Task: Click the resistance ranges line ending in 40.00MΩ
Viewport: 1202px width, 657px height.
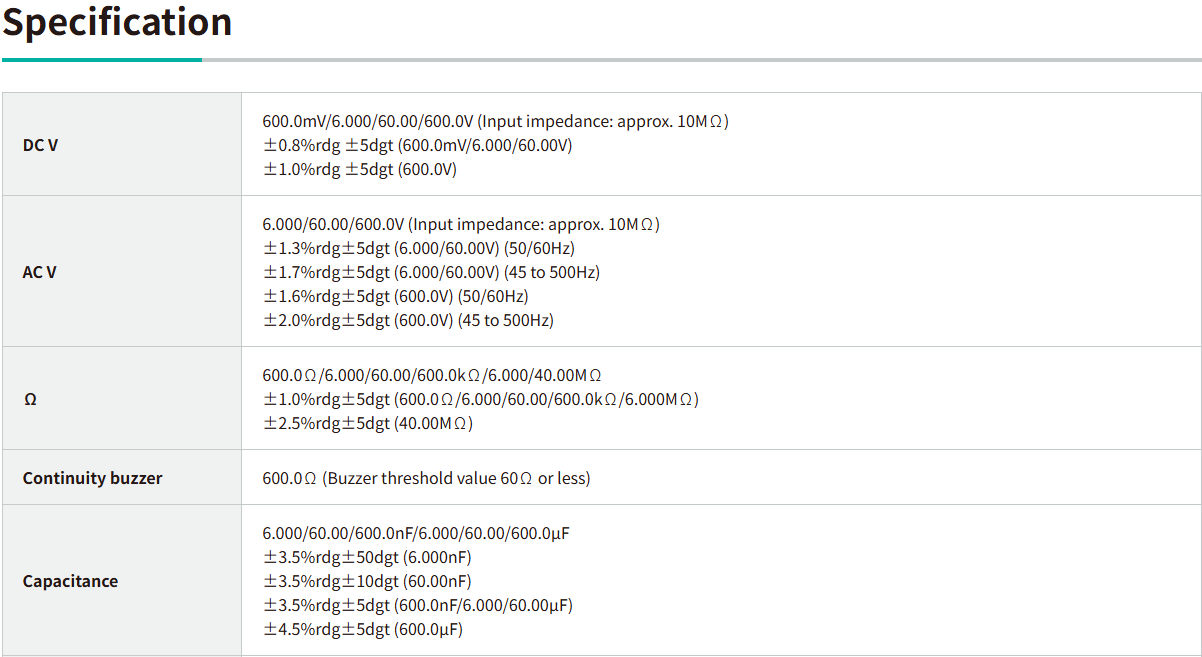Action: (x=432, y=375)
